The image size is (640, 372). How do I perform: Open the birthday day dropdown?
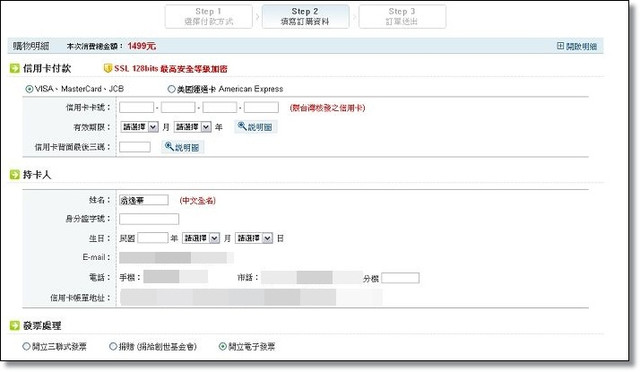click(x=254, y=238)
